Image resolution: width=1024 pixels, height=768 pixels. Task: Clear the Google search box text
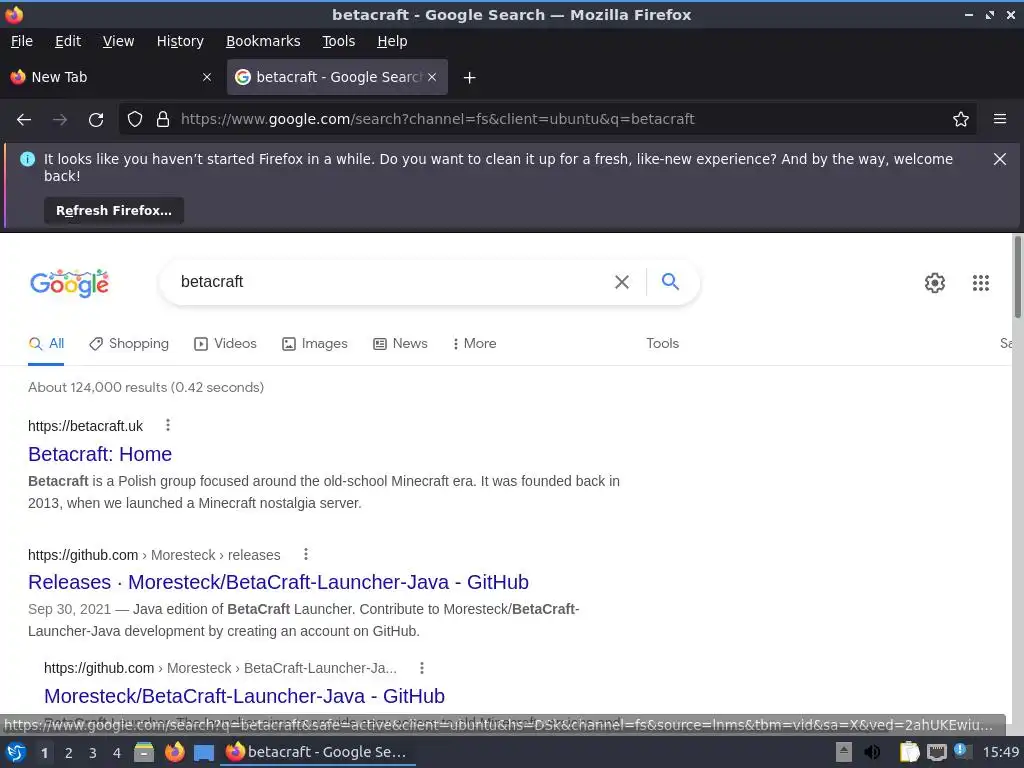(622, 282)
